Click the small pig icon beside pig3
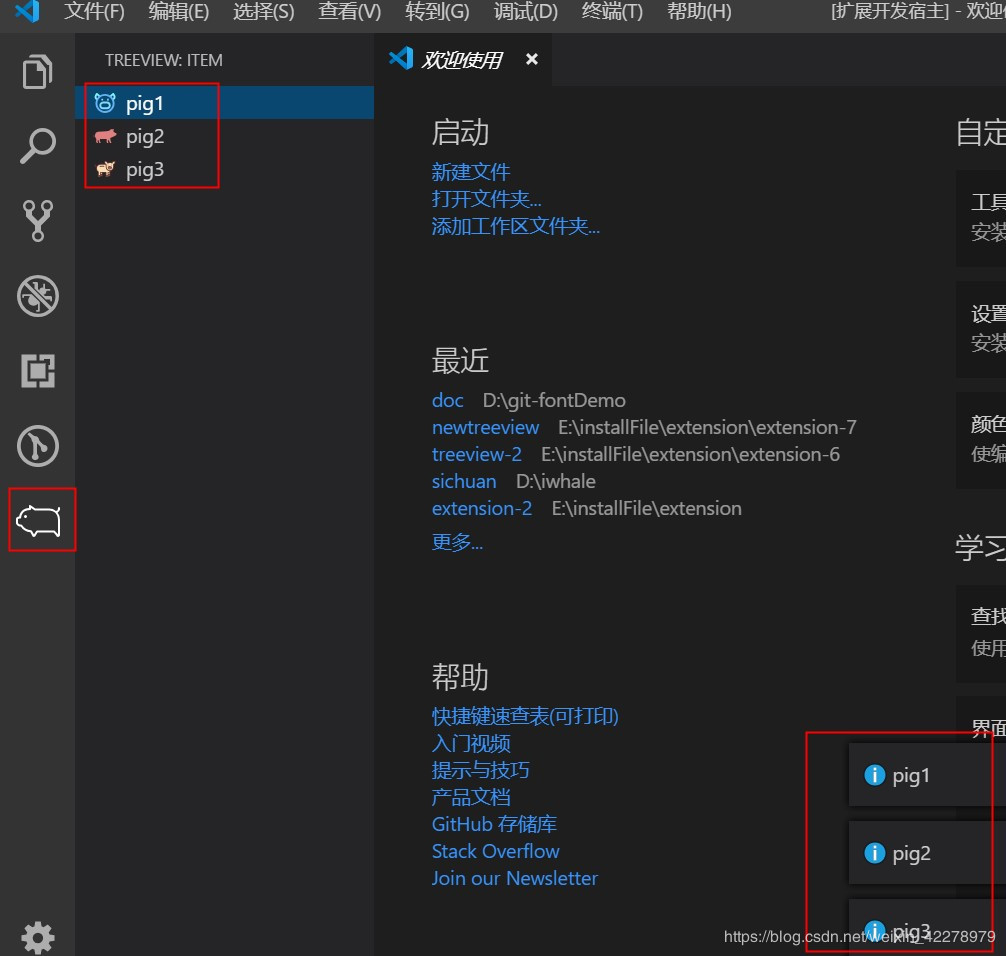1006x956 pixels. click(x=105, y=169)
